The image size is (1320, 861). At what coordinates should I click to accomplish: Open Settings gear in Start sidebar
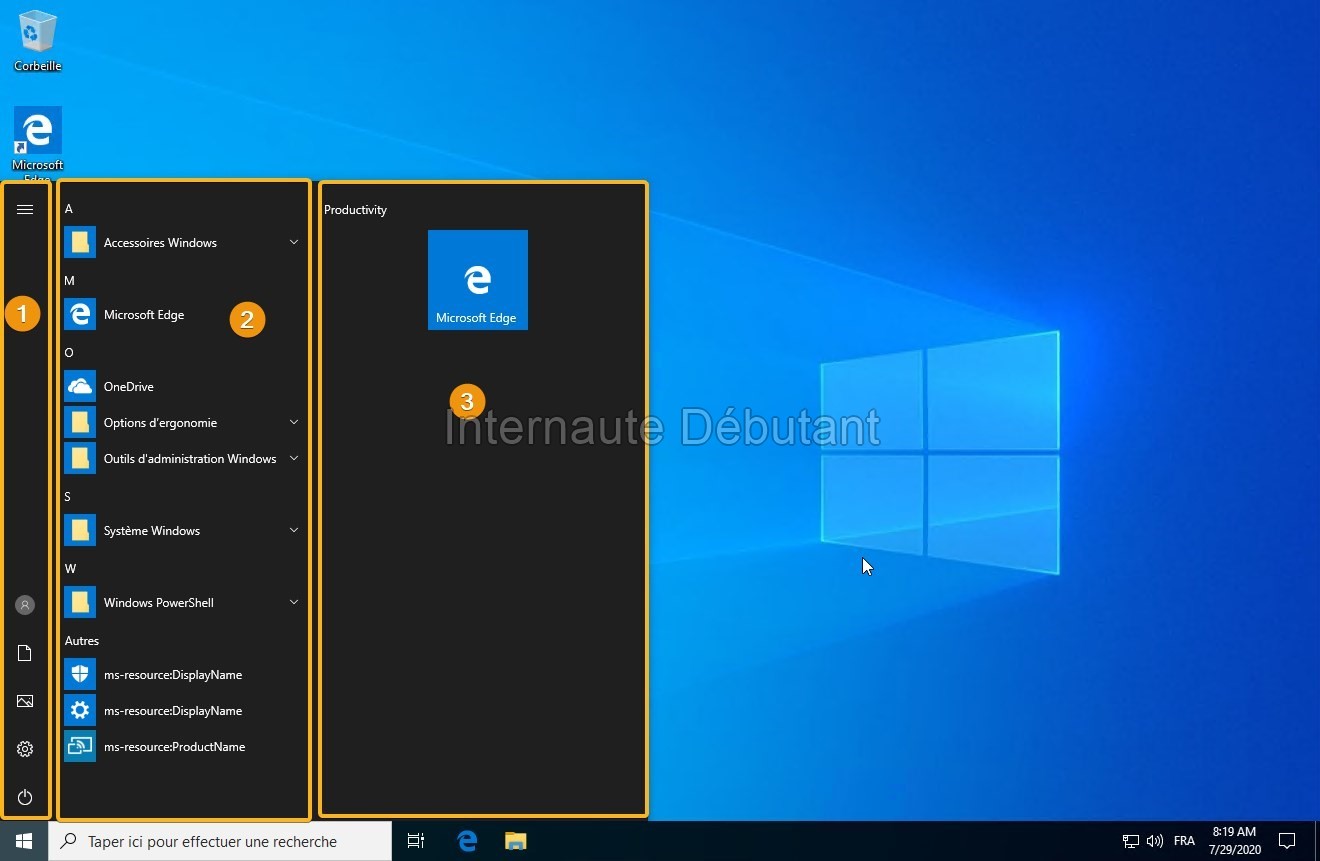pos(25,749)
